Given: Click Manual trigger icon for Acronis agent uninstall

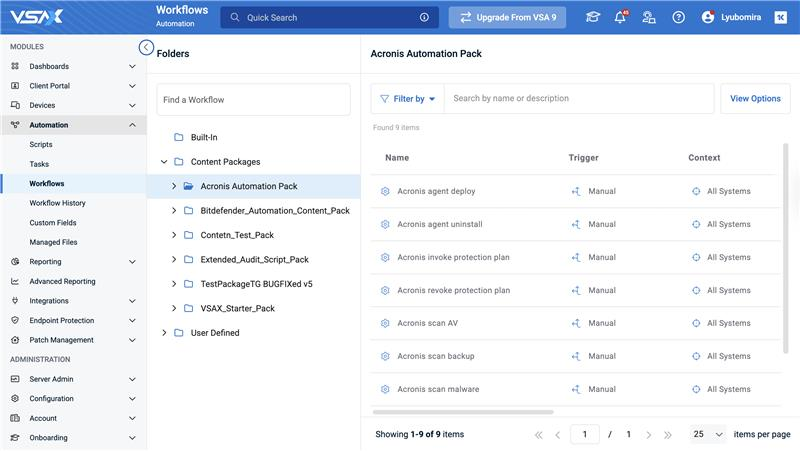Looking at the screenshot, I should point(576,224).
